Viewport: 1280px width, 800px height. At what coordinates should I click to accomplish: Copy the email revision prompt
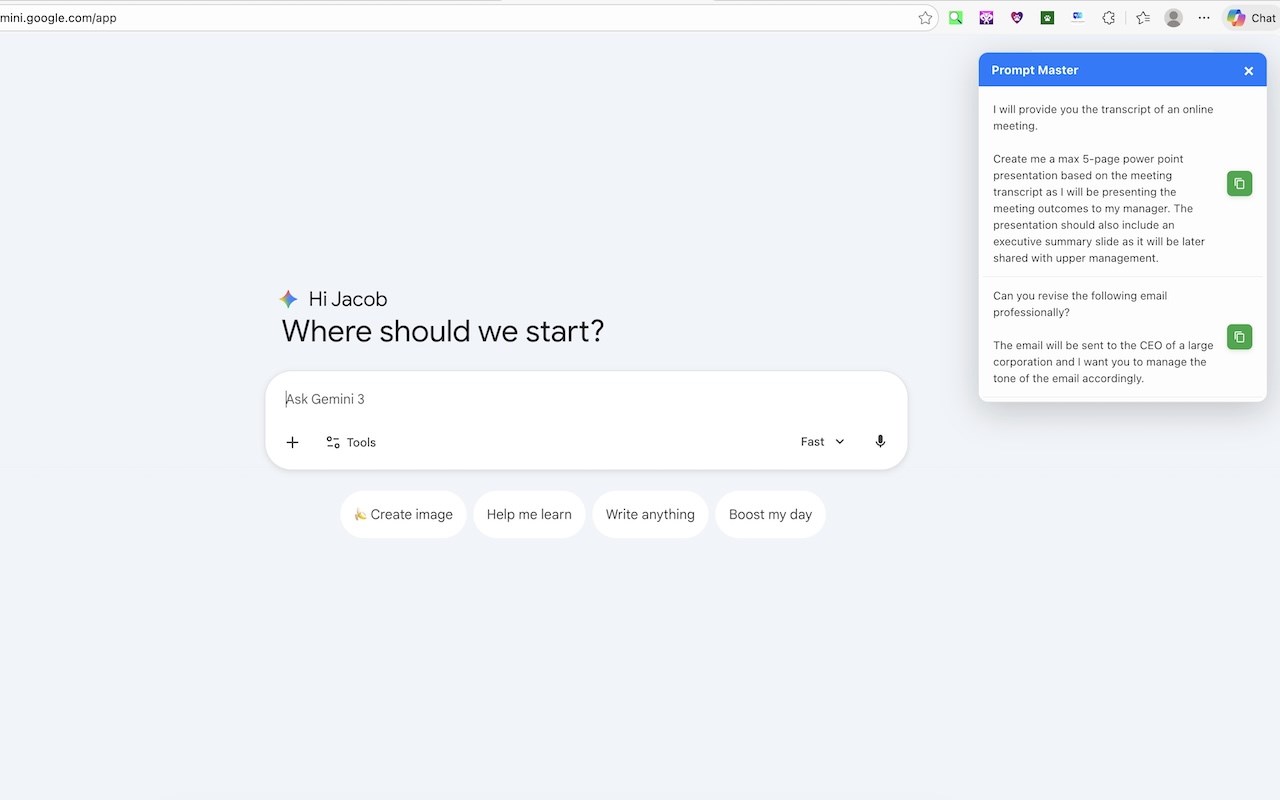point(1239,337)
